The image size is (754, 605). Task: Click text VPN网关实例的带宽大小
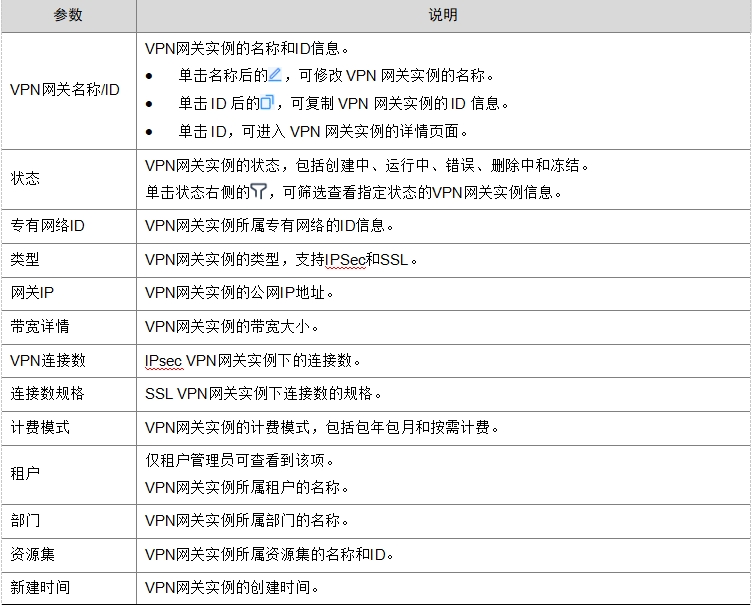[x=232, y=327]
